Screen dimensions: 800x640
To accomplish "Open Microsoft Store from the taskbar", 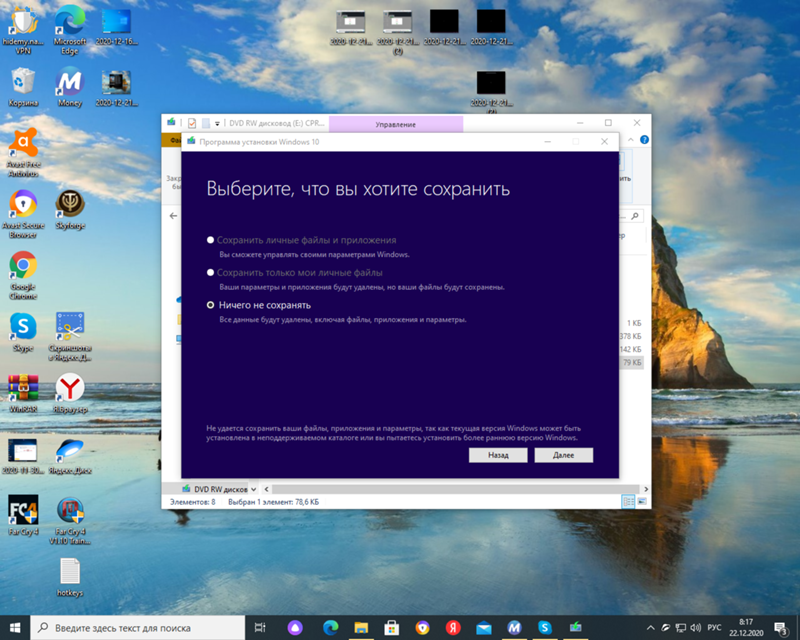I will point(392,628).
